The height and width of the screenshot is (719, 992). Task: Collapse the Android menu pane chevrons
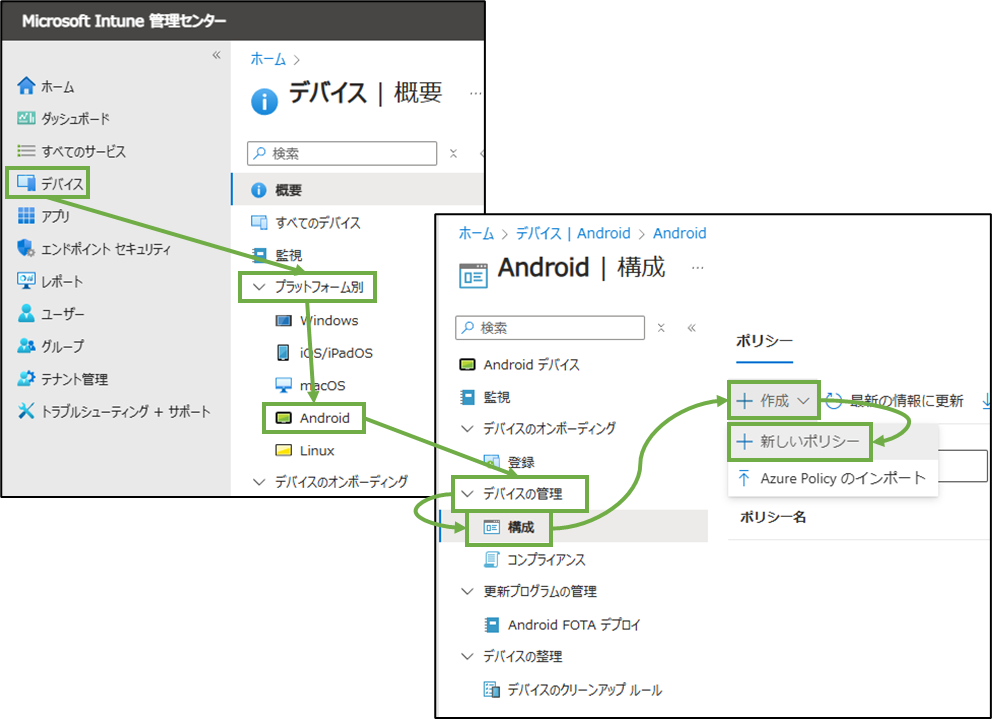pos(691,327)
